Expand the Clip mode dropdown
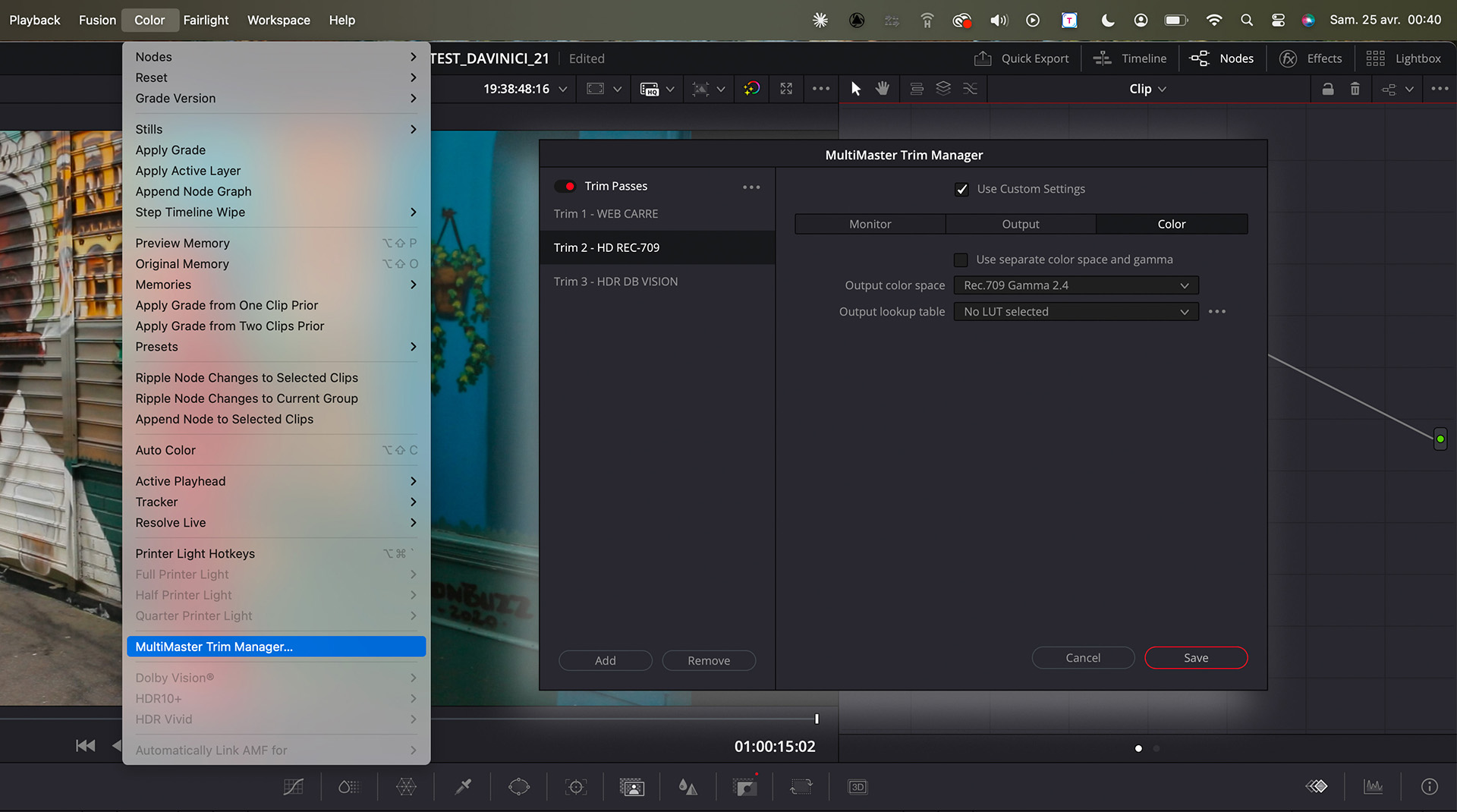The height and width of the screenshot is (812, 1457). [1147, 89]
